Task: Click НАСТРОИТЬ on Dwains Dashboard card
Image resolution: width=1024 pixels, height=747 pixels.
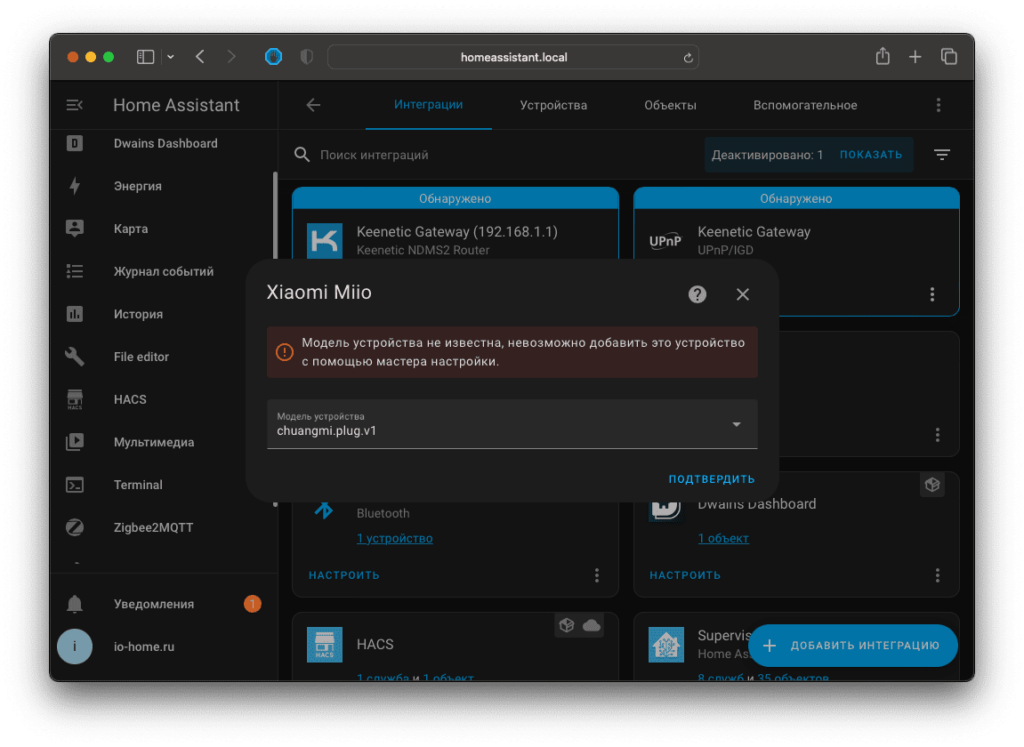Action: [685, 575]
